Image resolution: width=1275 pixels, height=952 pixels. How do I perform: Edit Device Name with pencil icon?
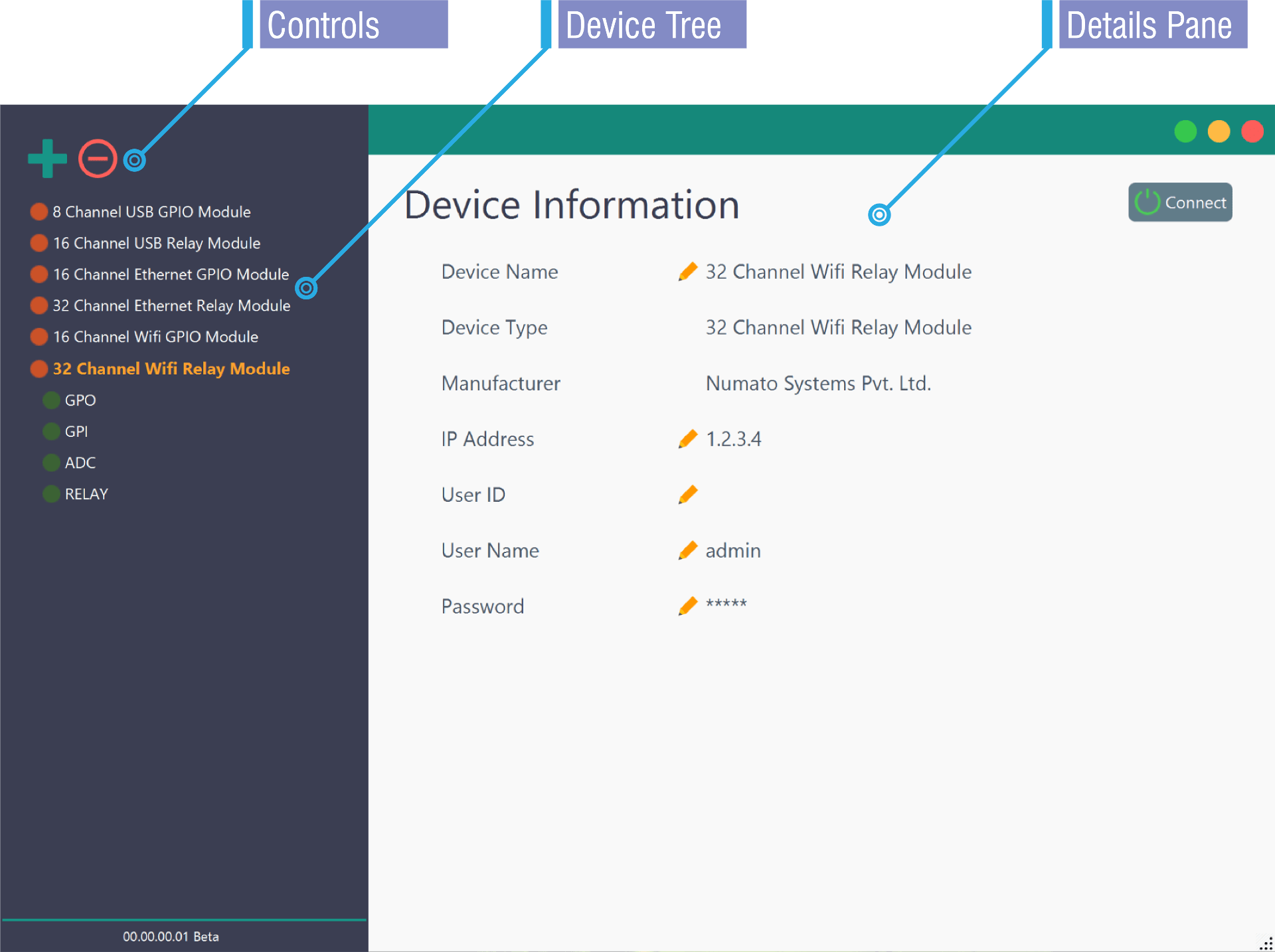tap(688, 272)
